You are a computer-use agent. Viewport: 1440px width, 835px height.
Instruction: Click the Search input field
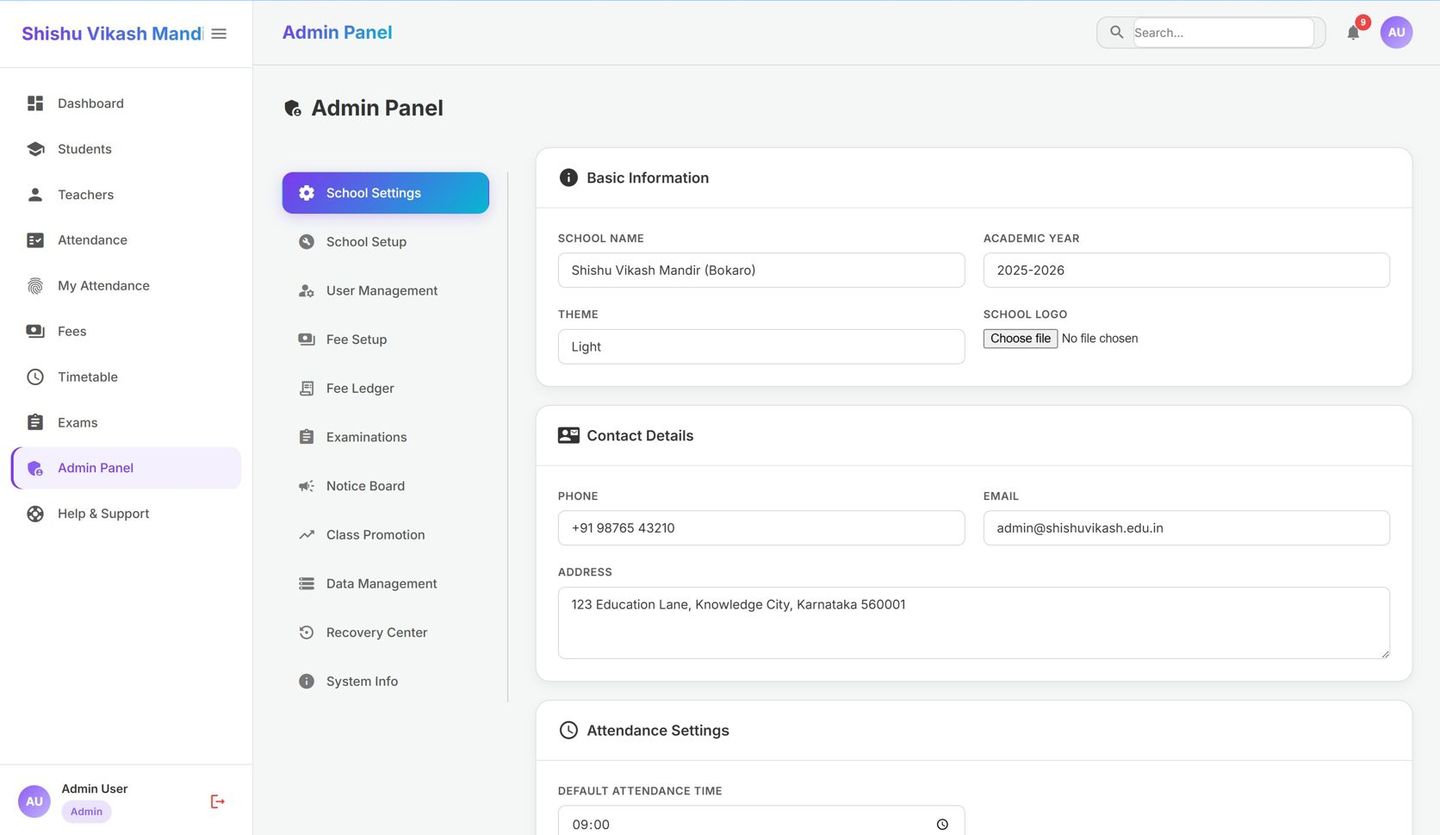click(x=1223, y=32)
